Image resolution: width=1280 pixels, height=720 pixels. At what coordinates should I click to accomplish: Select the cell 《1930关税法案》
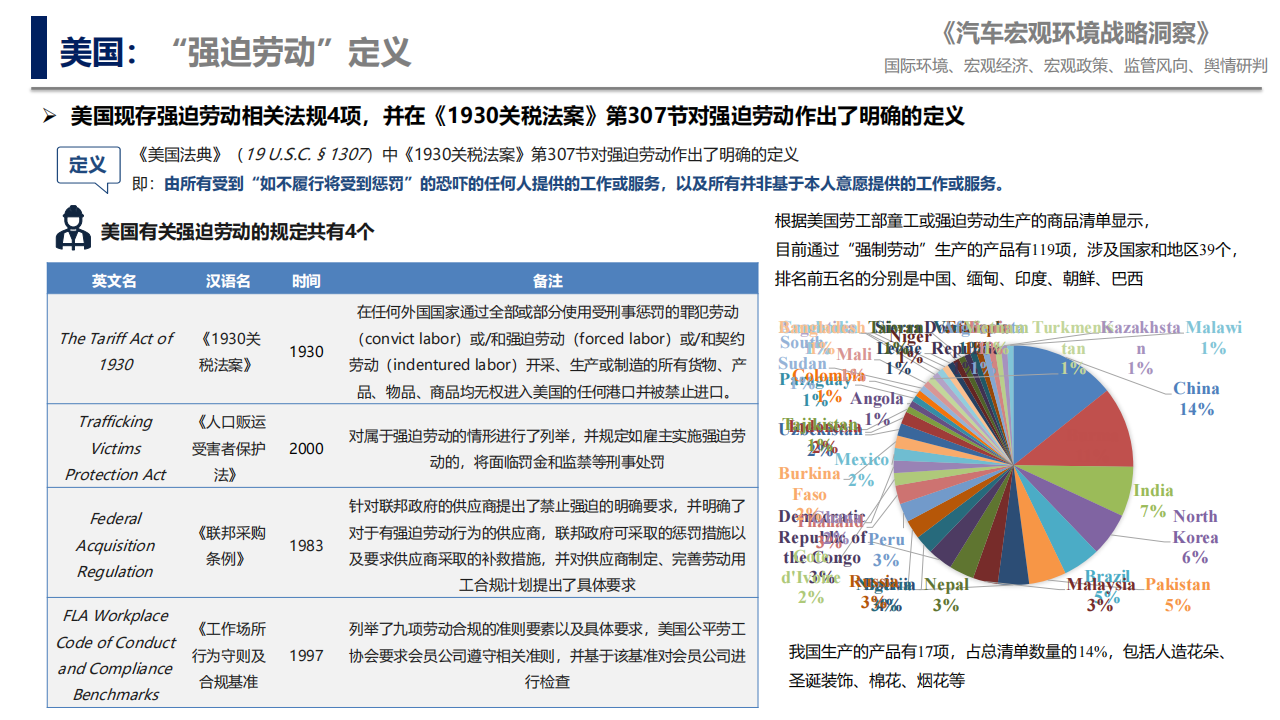[228, 351]
